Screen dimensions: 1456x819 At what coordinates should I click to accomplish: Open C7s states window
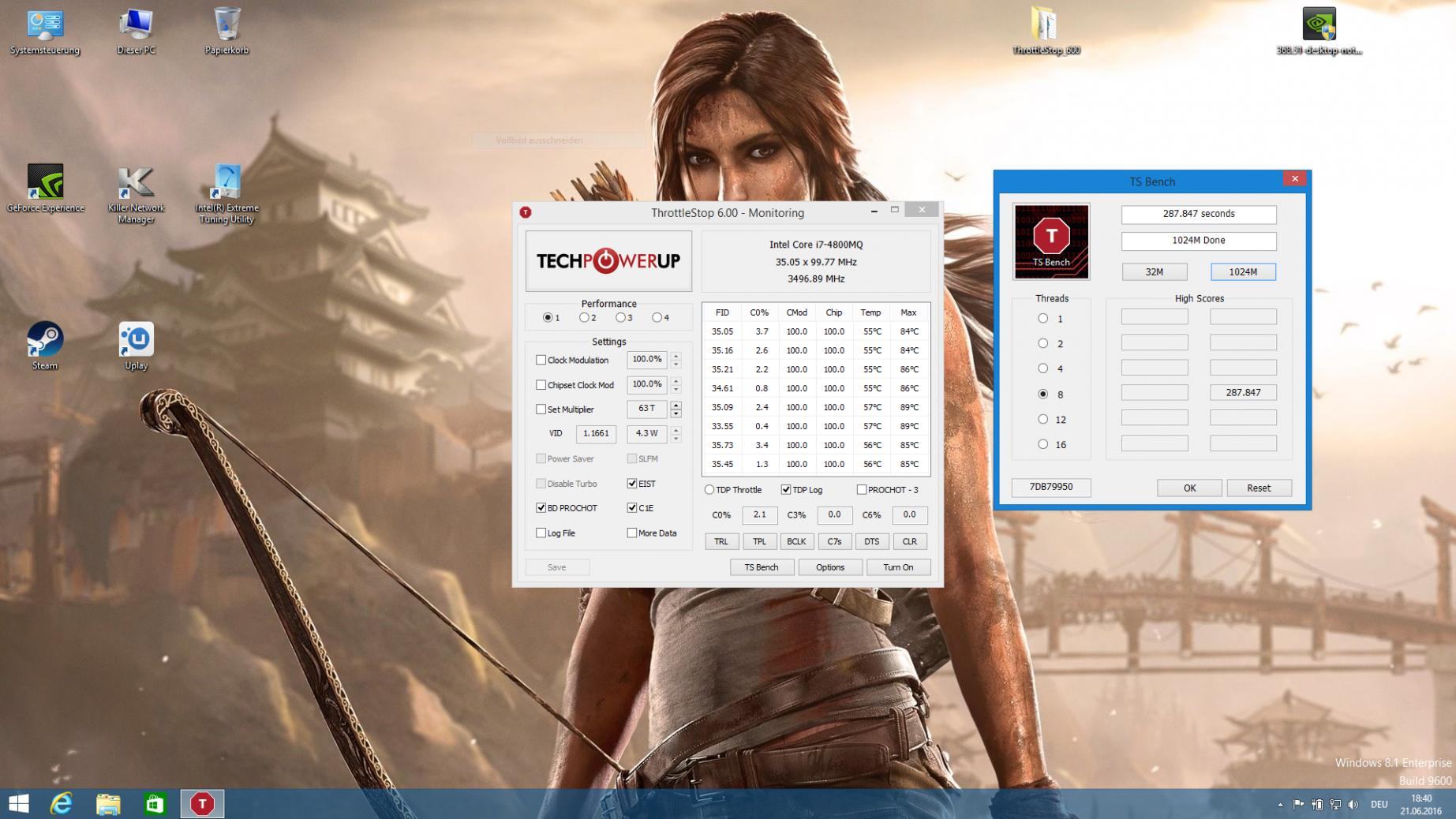(x=834, y=541)
